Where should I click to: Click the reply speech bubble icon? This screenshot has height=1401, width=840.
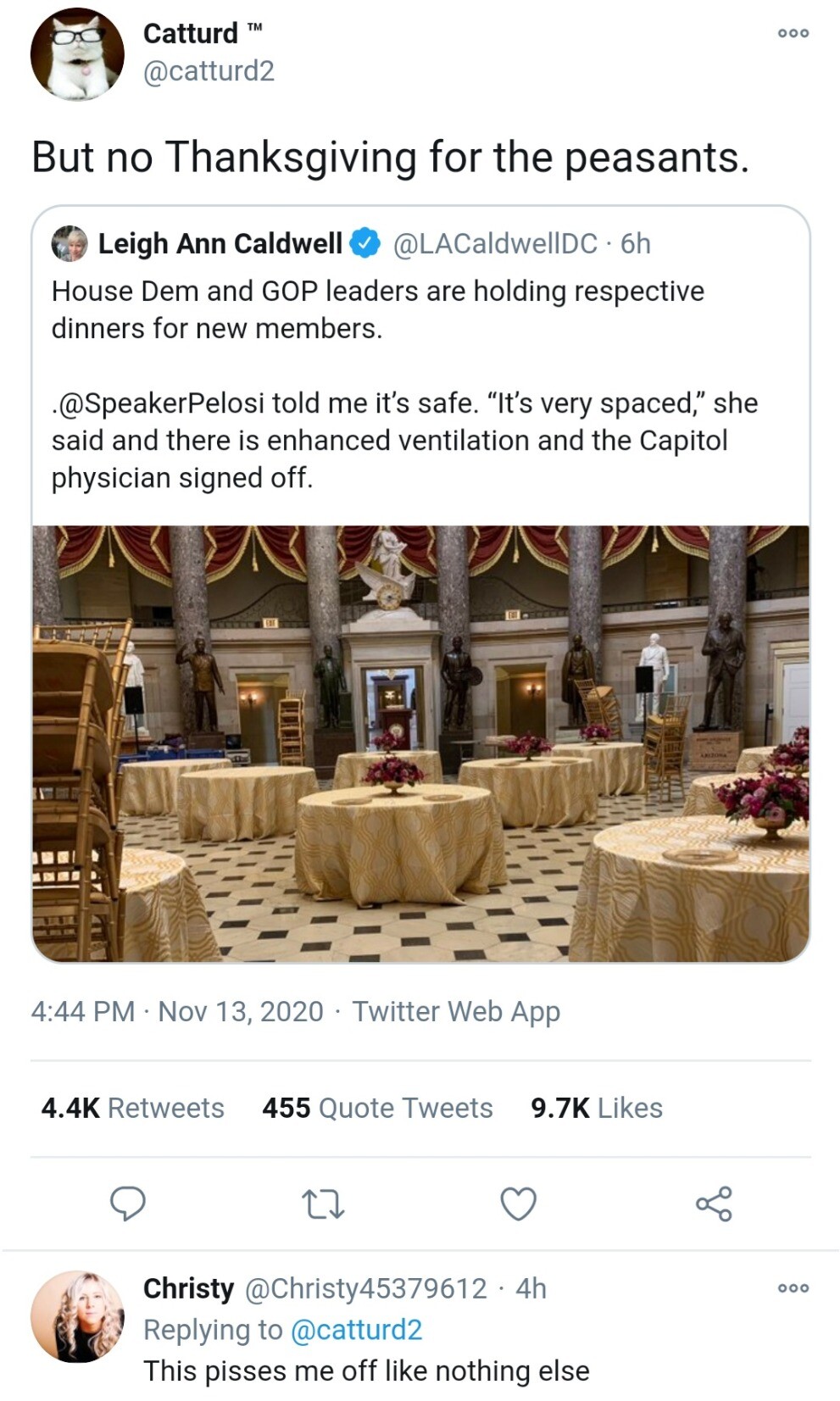click(128, 1203)
